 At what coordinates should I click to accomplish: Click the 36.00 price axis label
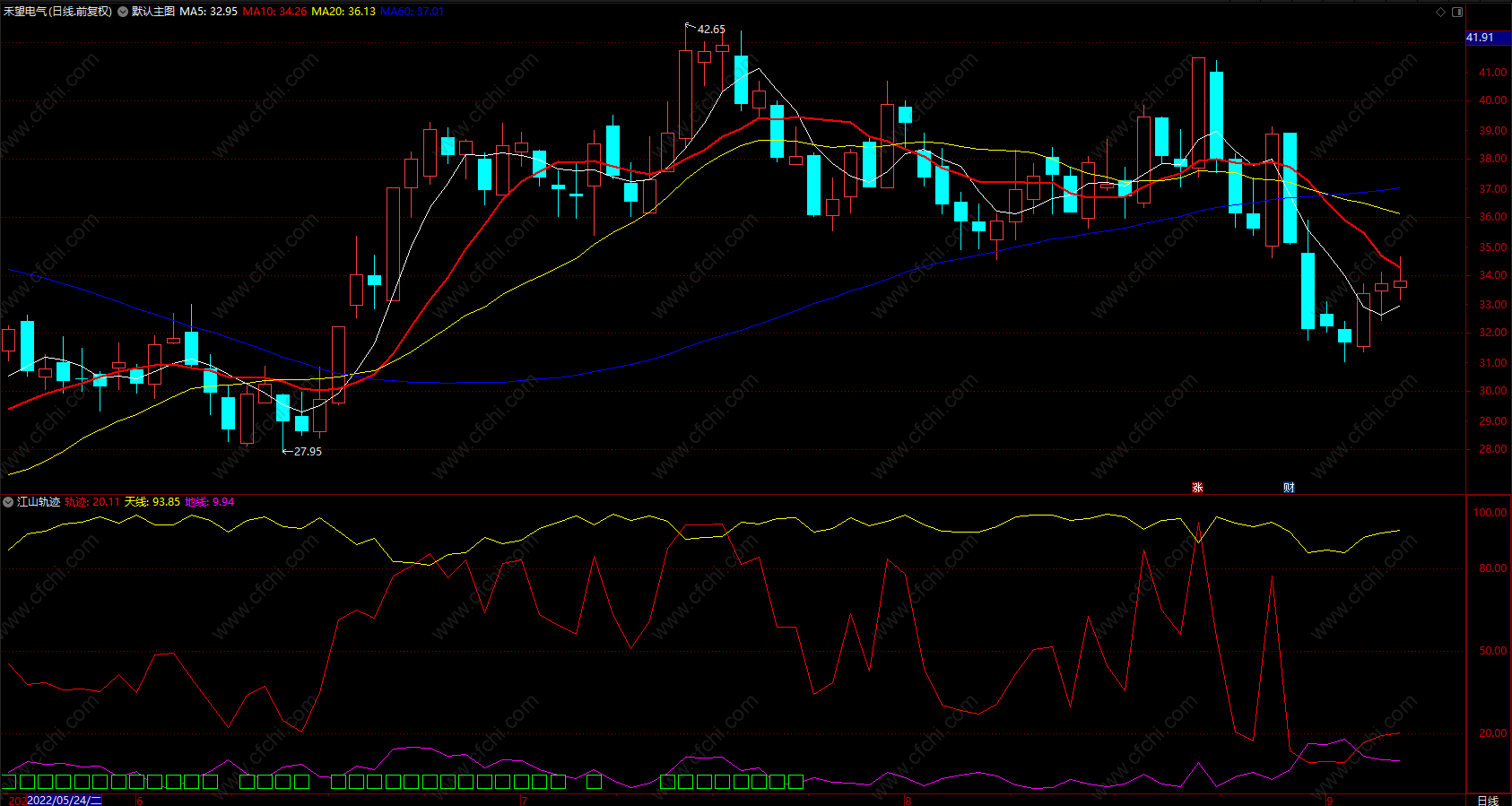click(1493, 217)
